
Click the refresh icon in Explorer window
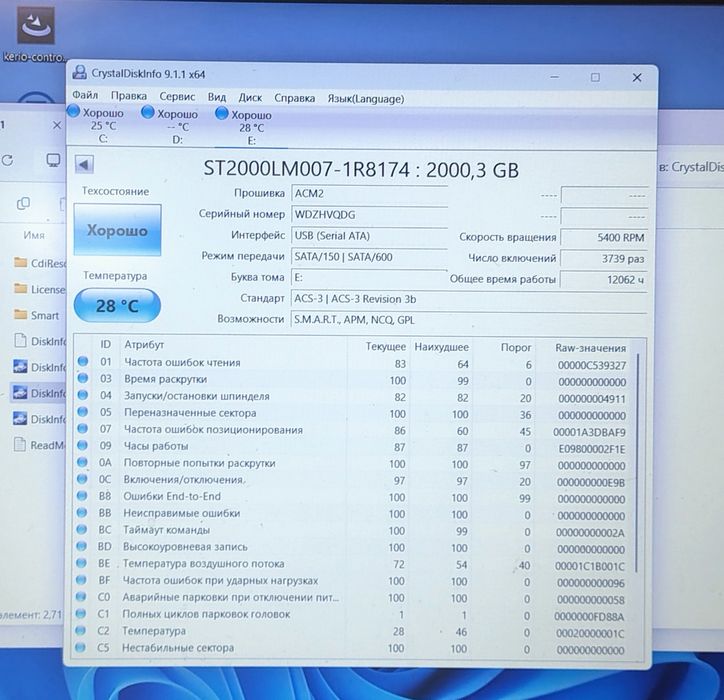[7, 160]
